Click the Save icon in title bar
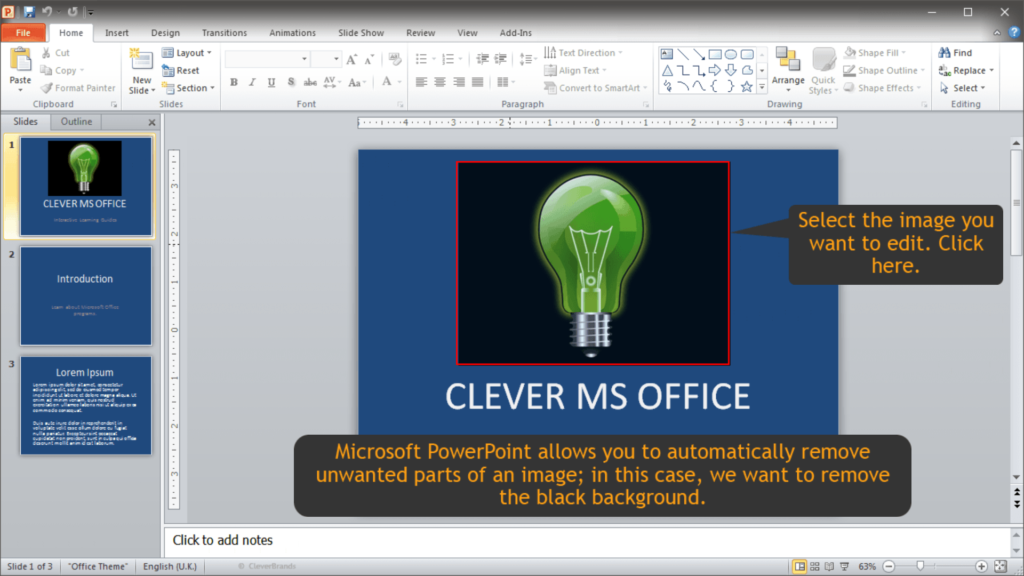This screenshot has height=576, width=1024. 29,11
